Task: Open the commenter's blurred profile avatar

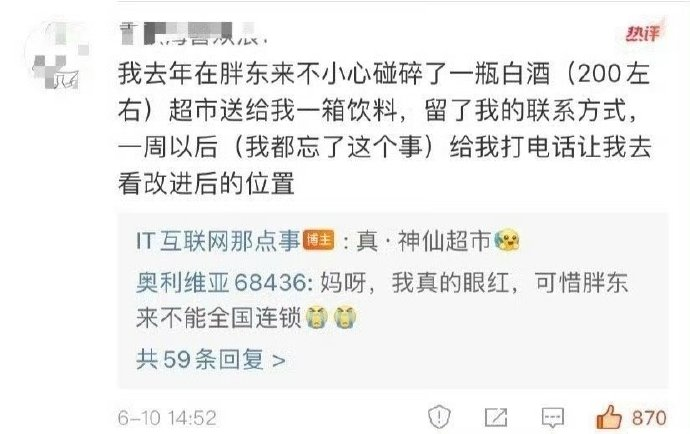Action: [x=59, y=55]
